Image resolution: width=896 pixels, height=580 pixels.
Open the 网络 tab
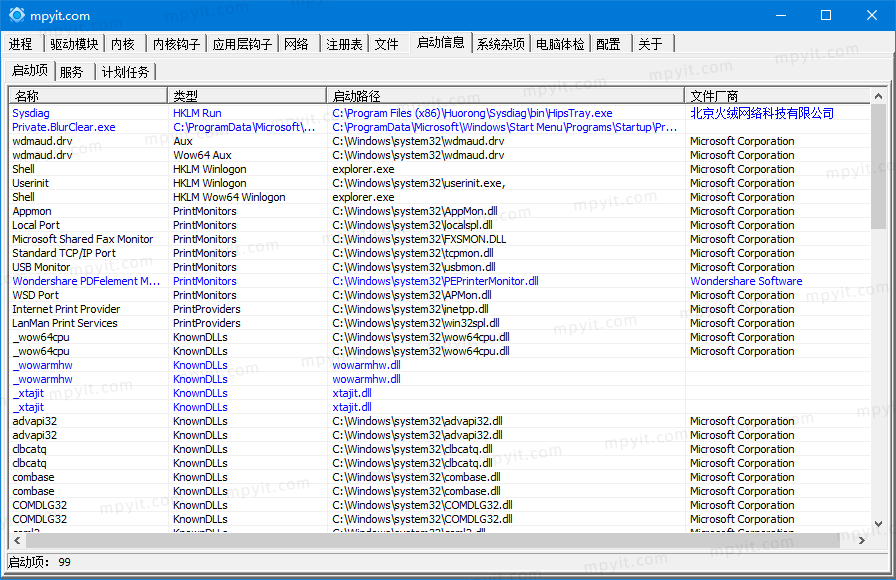pyautogui.click(x=297, y=44)
